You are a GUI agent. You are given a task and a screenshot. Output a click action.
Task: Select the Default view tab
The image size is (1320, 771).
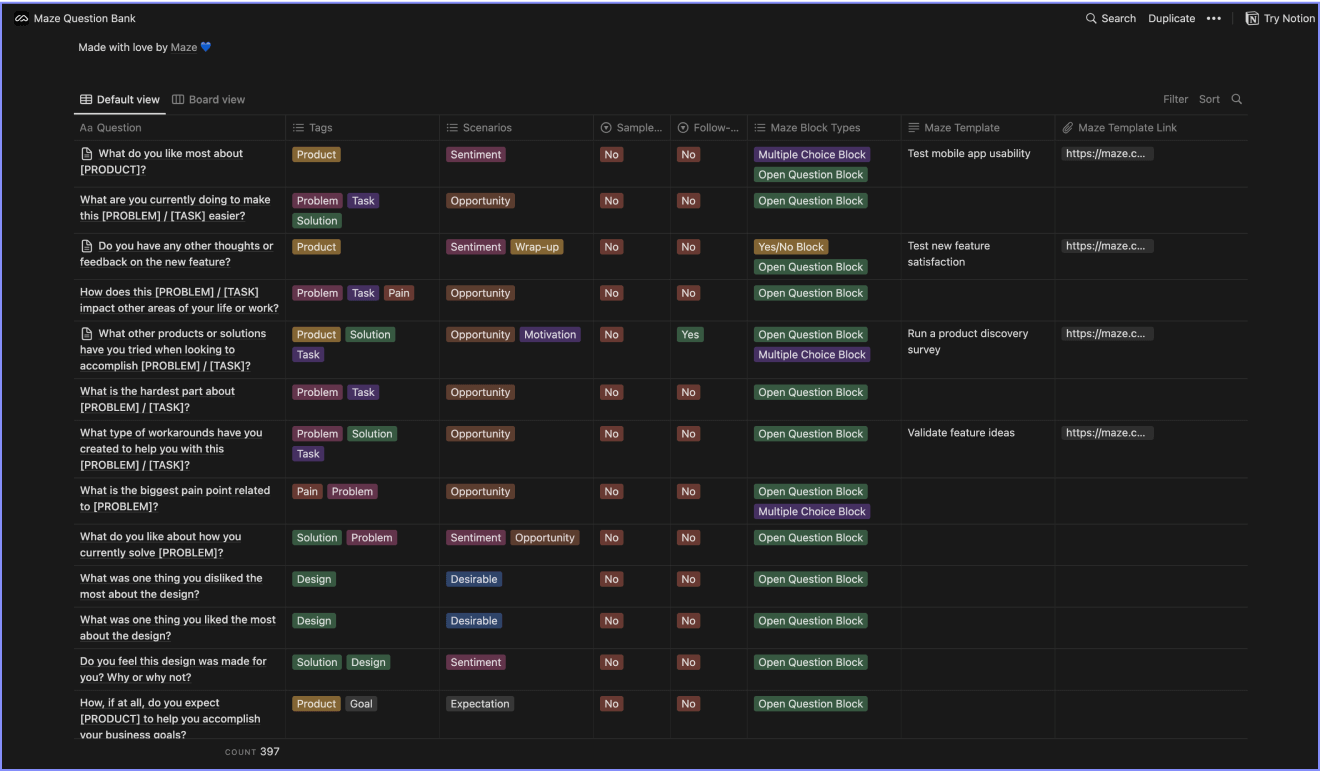click(x=119, y=99)
